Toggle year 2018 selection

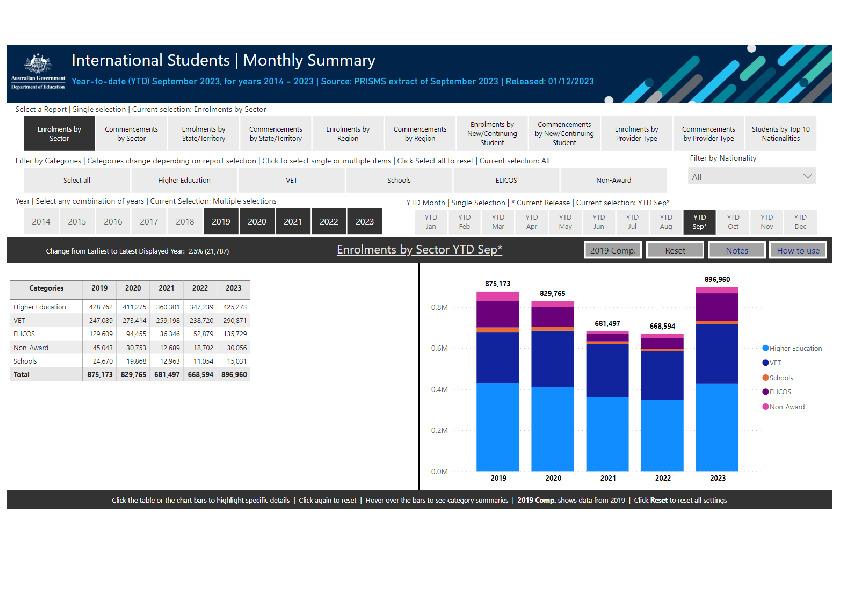(185, 221)
